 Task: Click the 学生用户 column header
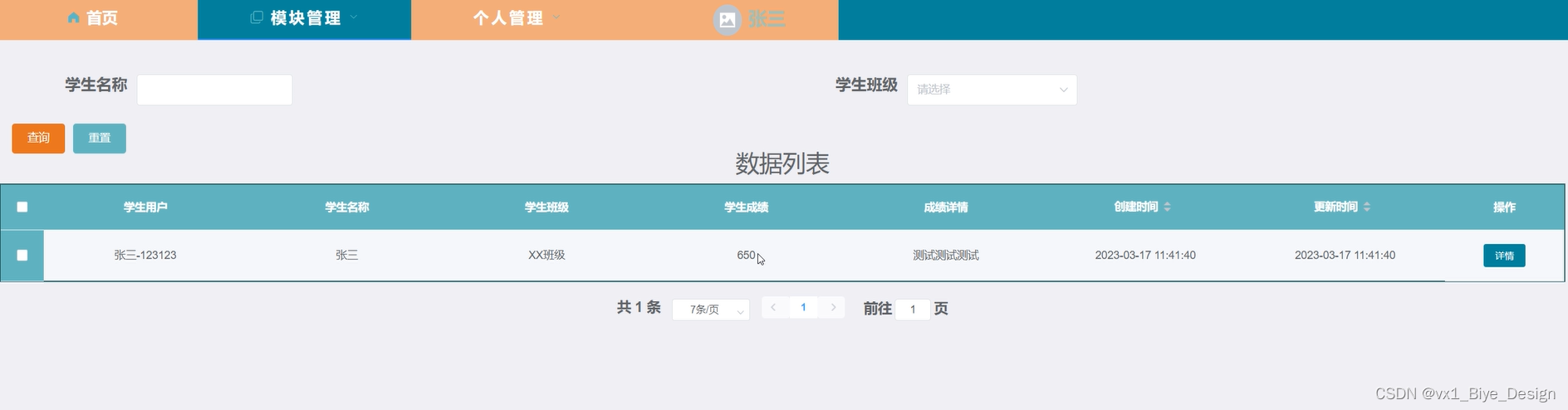click(145, 207)
